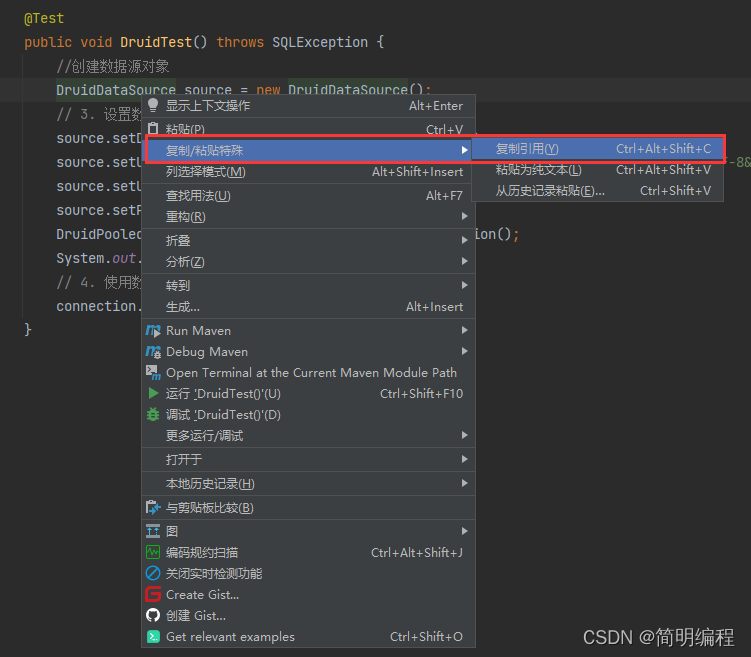Click the Debug Maven icon

click(153, 351)
